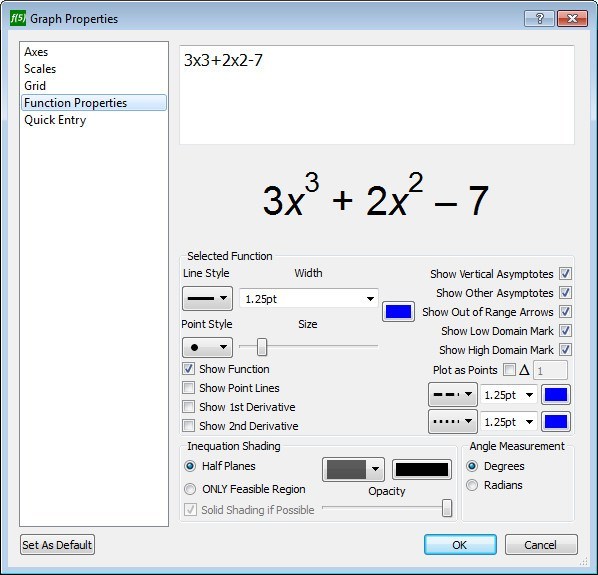Open 1st derivative 1.25pt width dropdown
Screen dimensions: 598x575
click(x=509, y=395)
